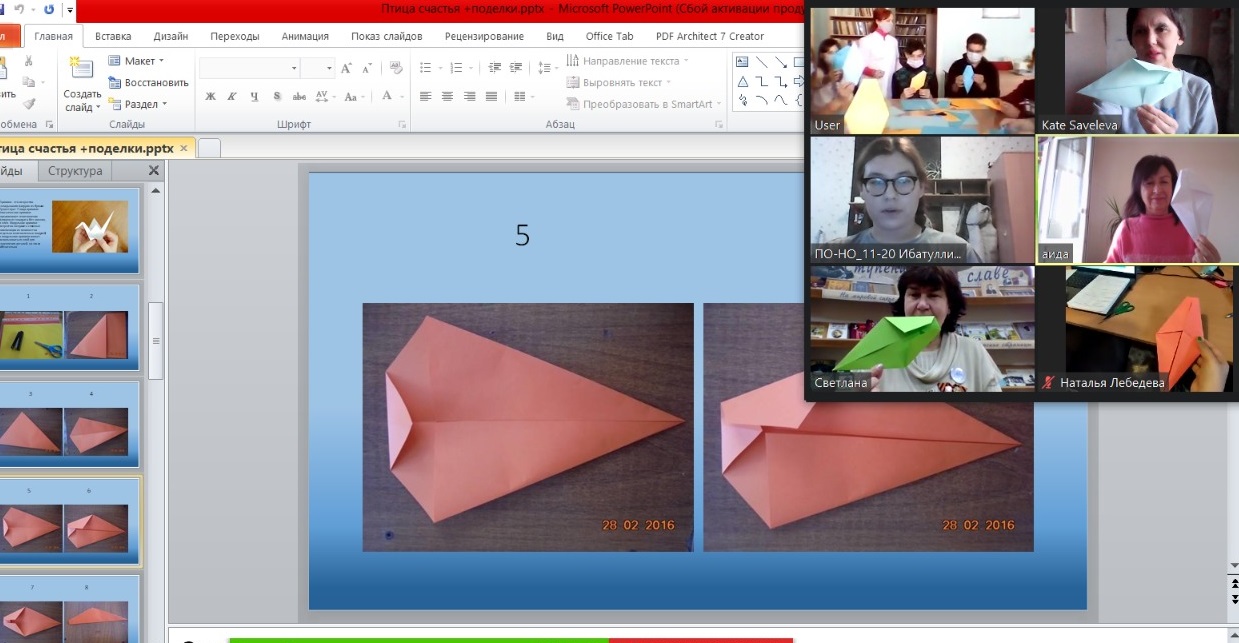Center-align the paragraph text
Image resolution: width=1239 pixels, height=643 pixels.
point(447,97)
